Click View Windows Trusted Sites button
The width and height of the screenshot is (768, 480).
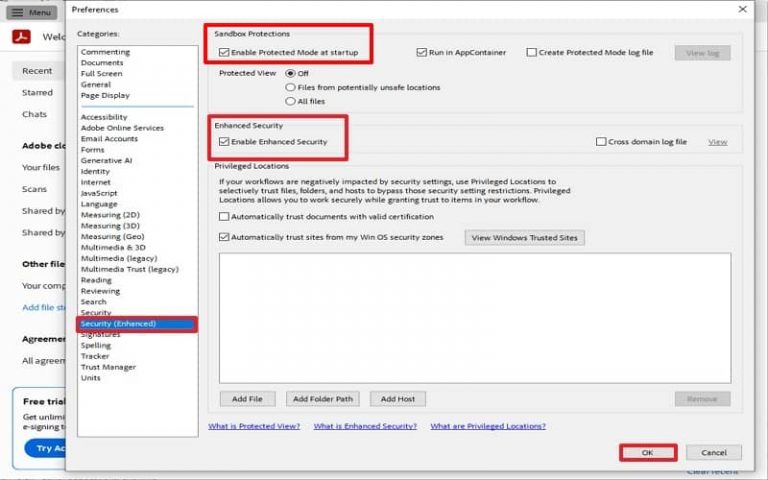click(x=525, y=237)
